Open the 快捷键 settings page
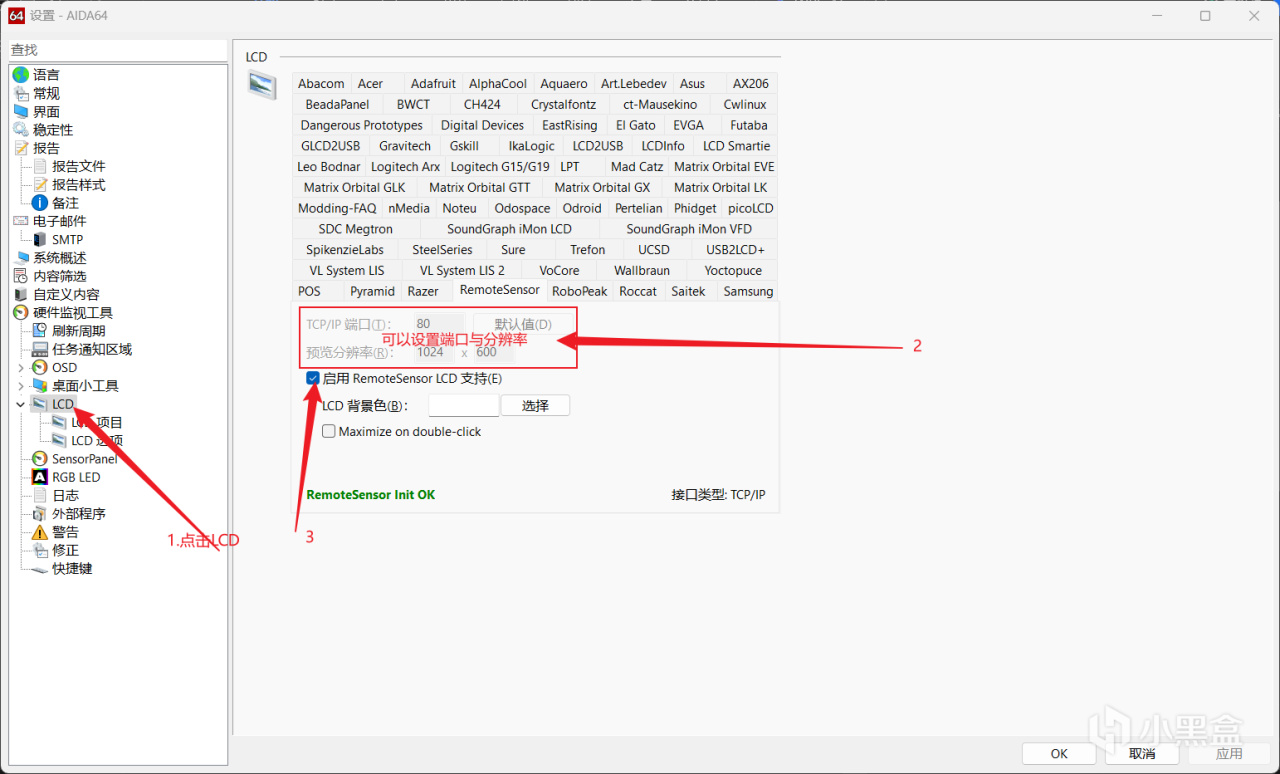 point(72,569)
